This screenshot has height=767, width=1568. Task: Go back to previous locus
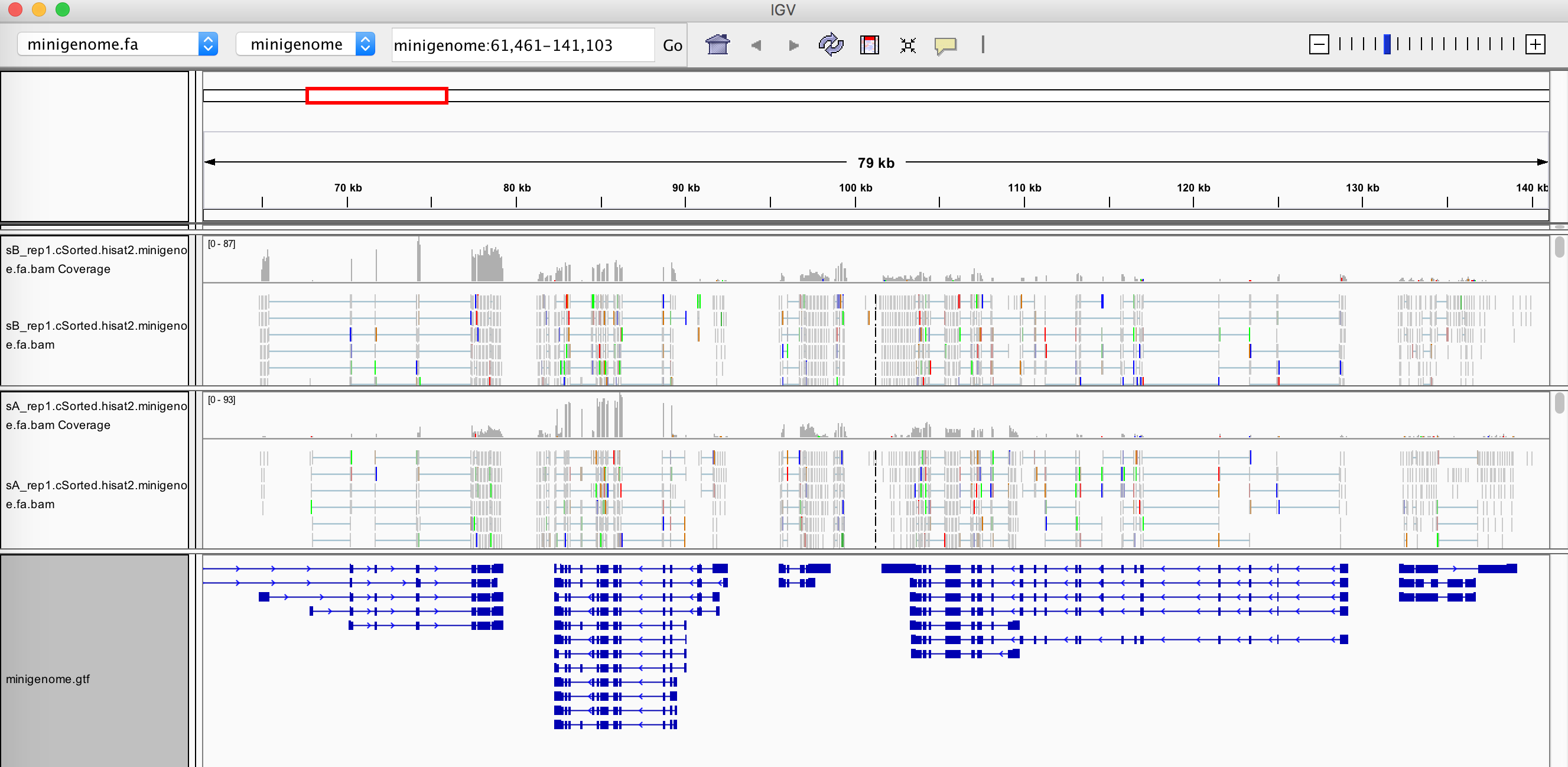[756, 45]
